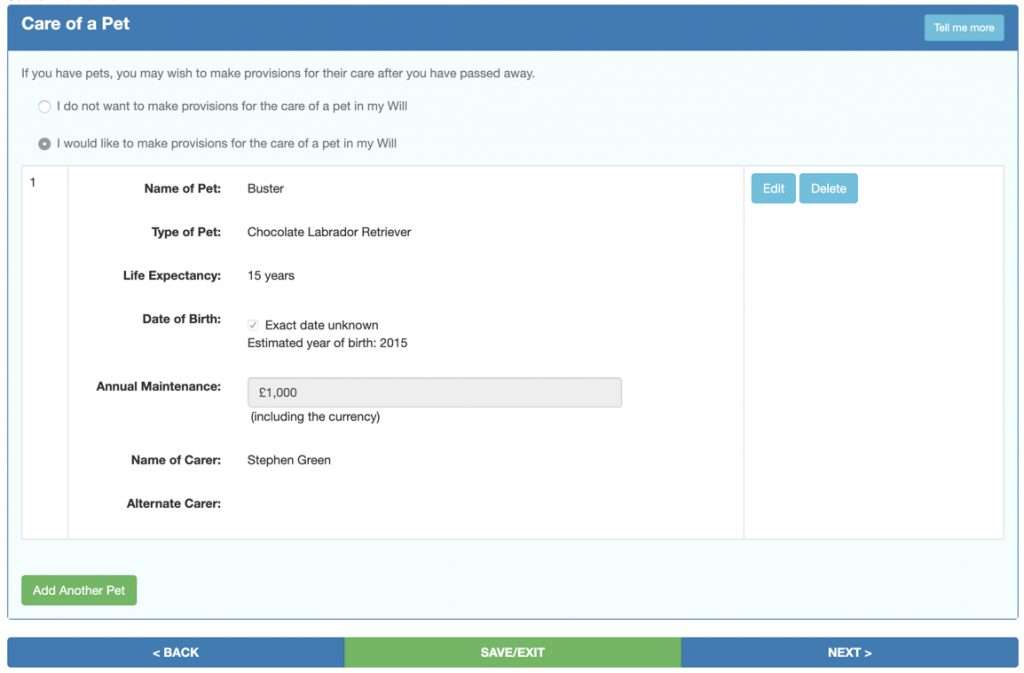The width and height of the screenshot is (1024, 673).
Task: Click the 'Name of Carer:' label
Action: click(x=176, y=460)
